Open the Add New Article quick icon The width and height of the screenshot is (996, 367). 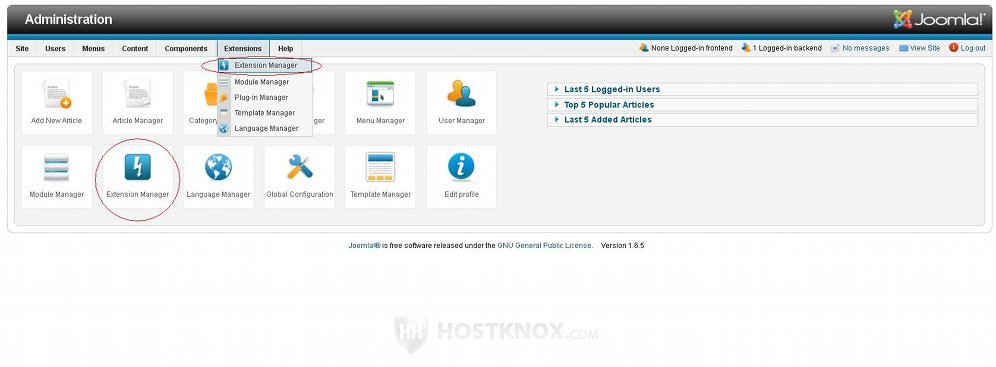[57, 103]
